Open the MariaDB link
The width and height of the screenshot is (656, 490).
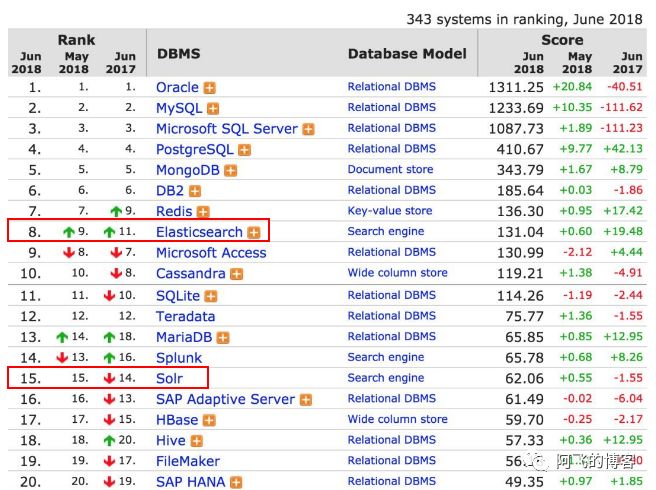pos(184,337)
